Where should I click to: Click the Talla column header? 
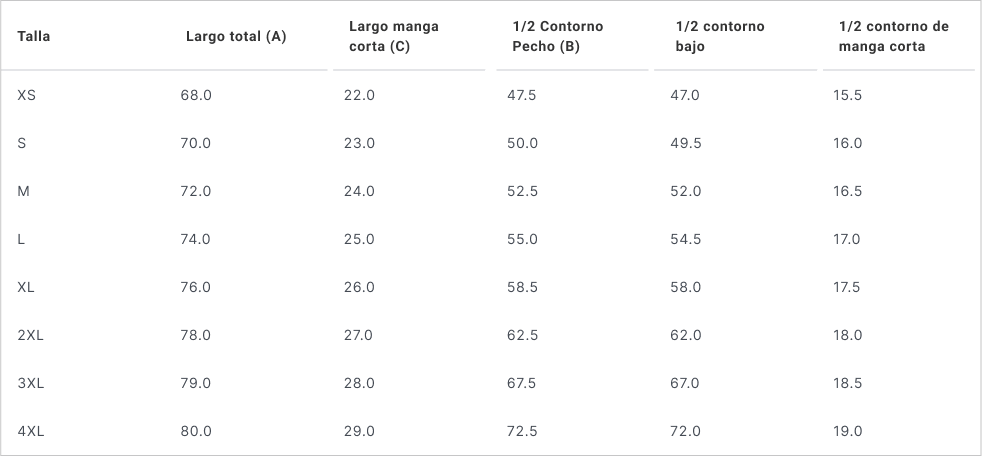[34, 36]
